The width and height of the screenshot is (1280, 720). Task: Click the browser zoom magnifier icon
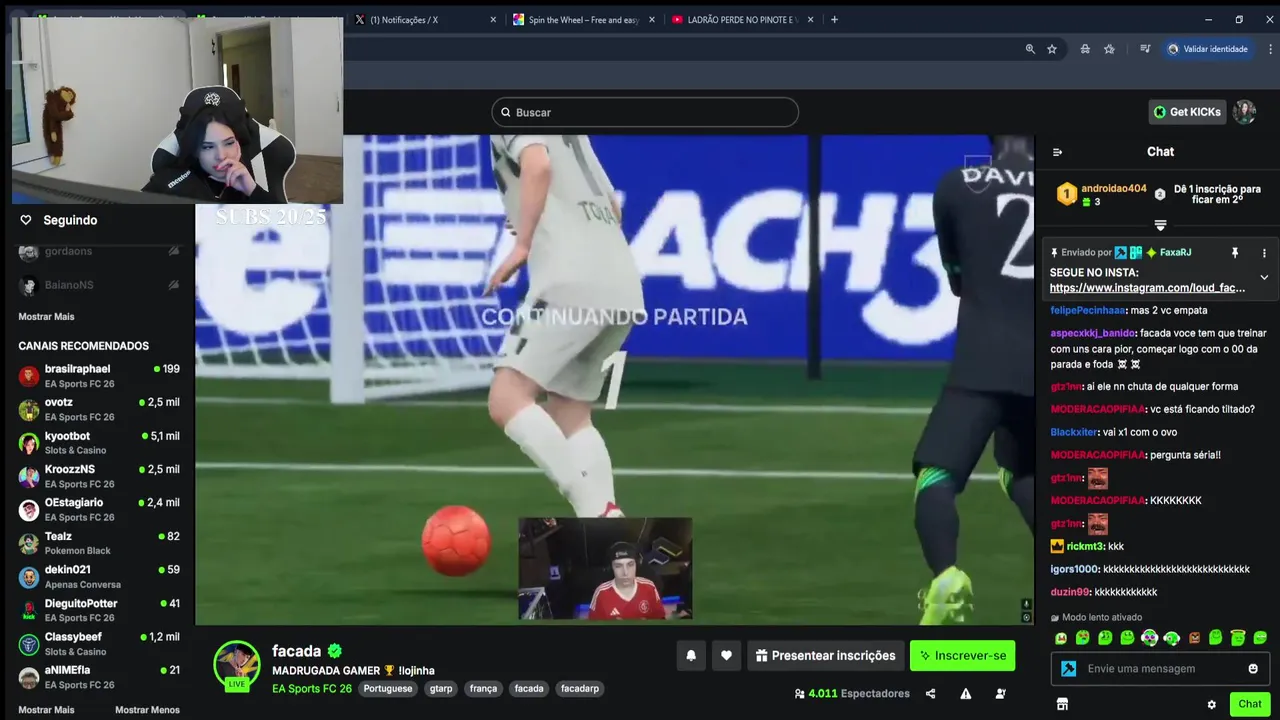(1030, 49)
